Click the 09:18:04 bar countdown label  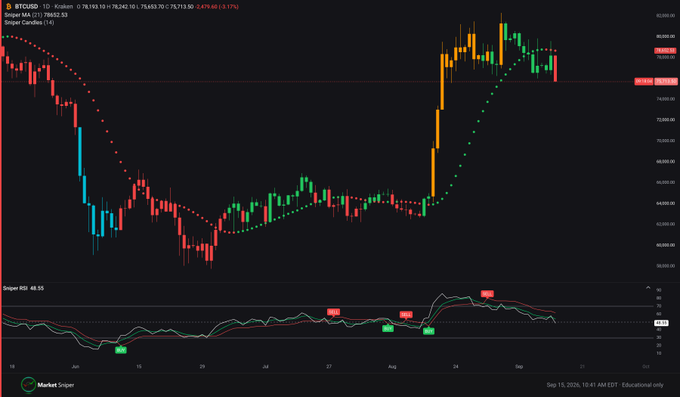[644, 81]
